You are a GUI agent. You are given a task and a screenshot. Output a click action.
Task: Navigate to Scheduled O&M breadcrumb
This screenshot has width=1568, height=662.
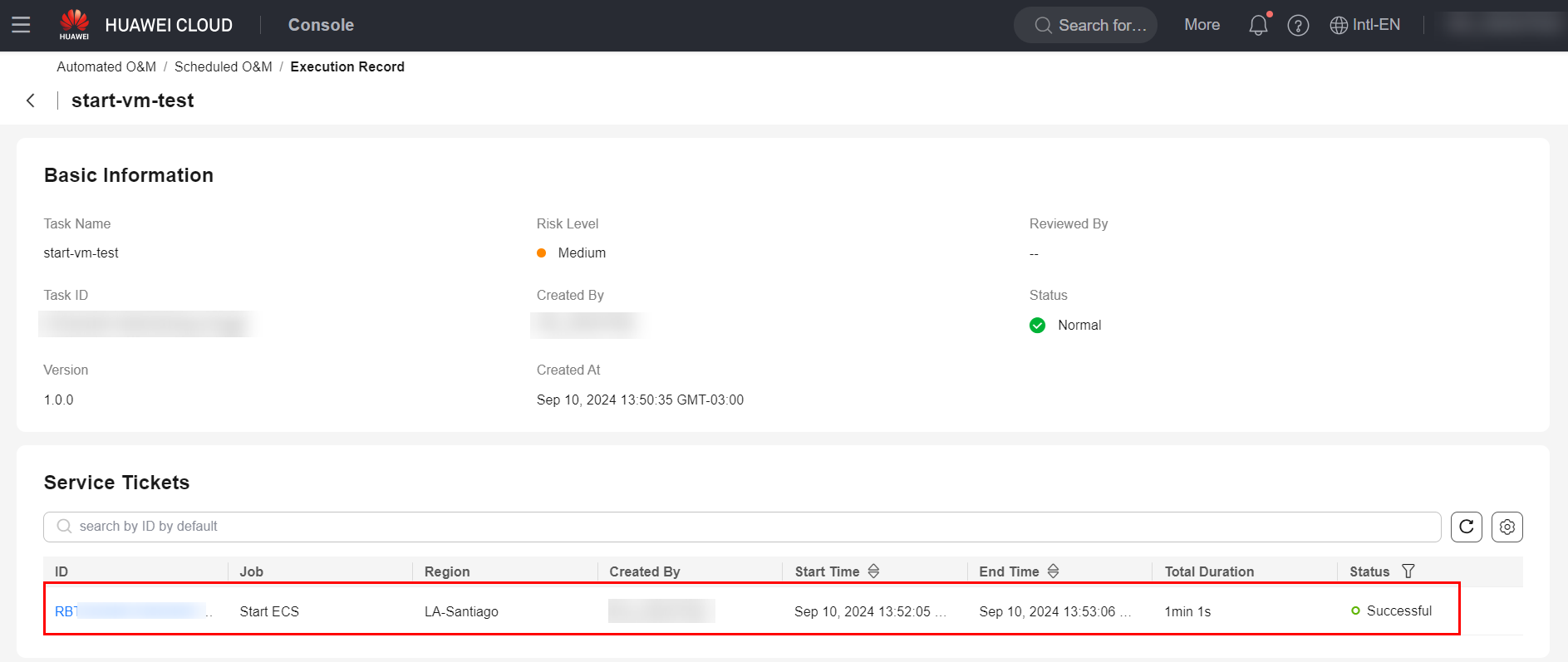(223, 66)
